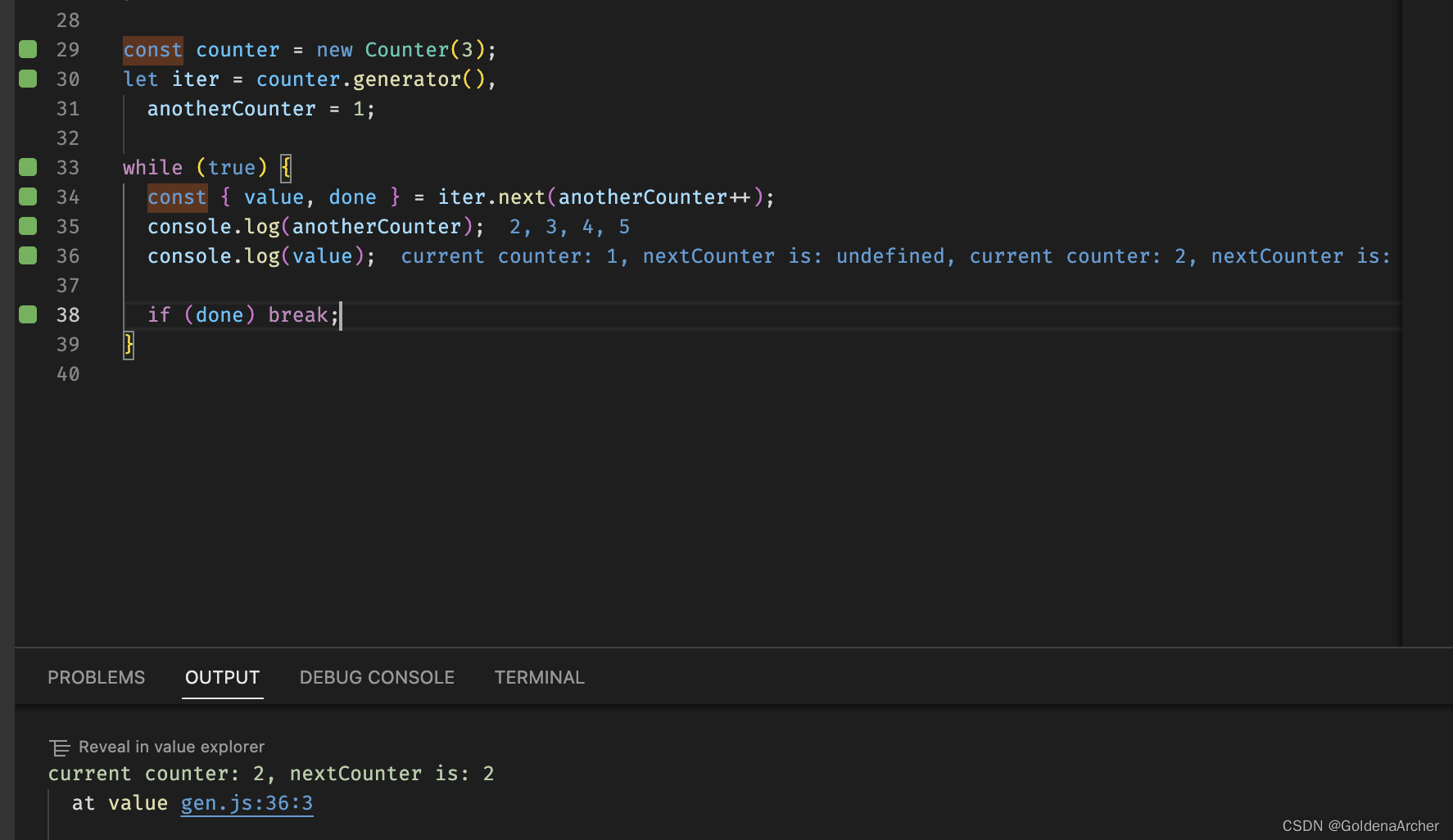Screen dimensions: 1453x840
Task: Click Reveal in value explorer text
Action: click(x=171, y=747)
